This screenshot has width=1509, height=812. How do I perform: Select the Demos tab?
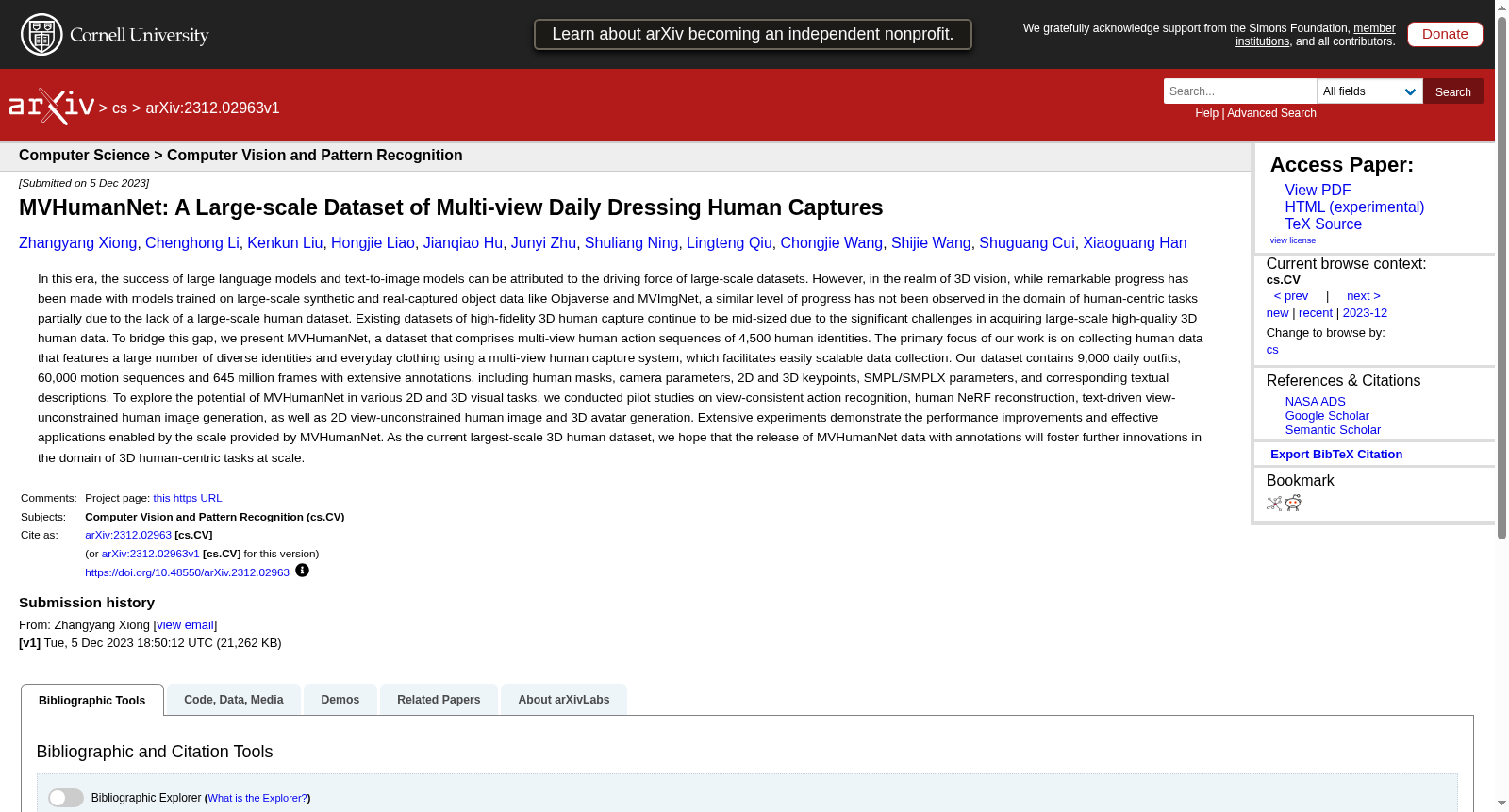pos(340,700)
